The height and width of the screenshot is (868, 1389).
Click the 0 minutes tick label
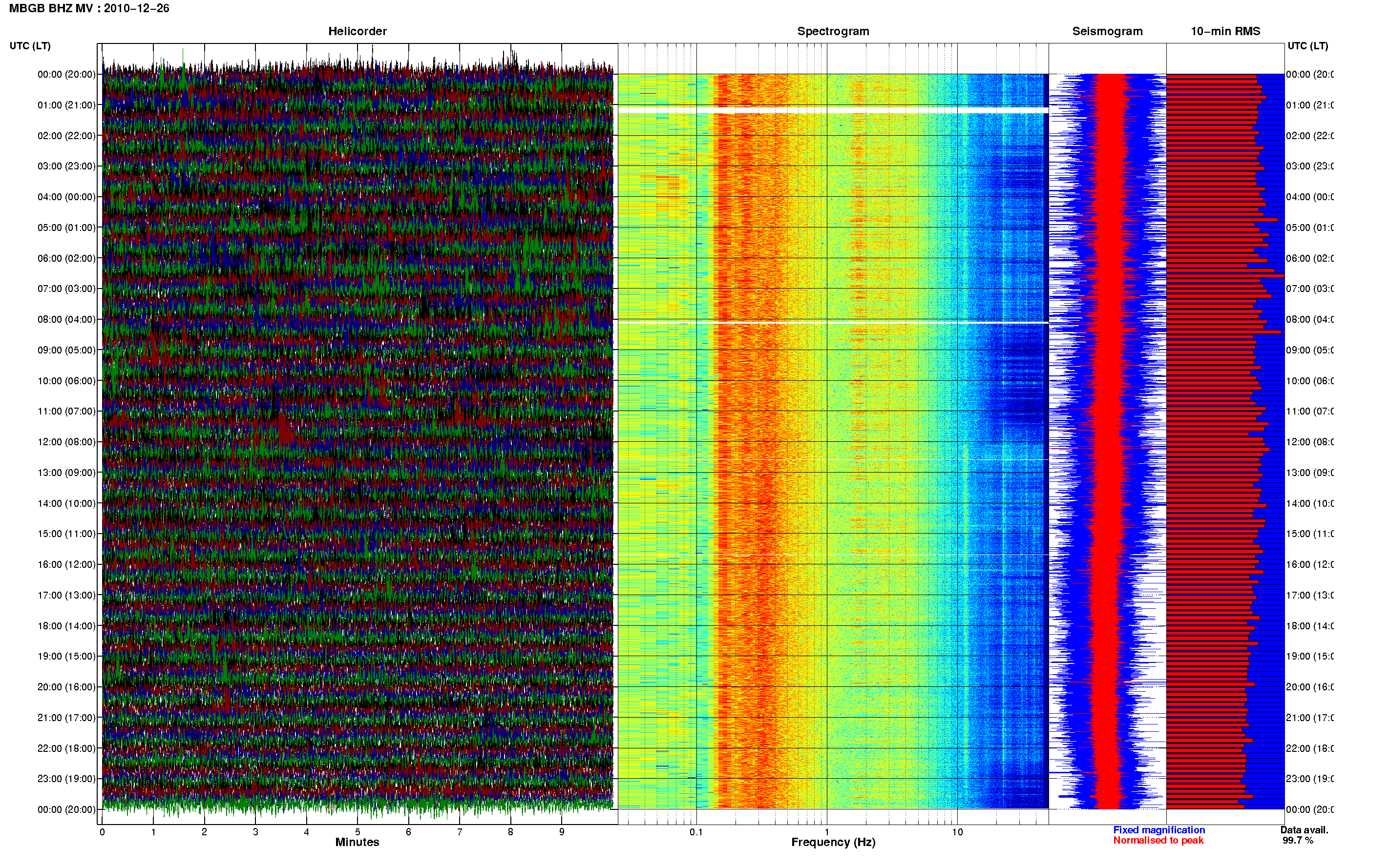tap(102, 832)
